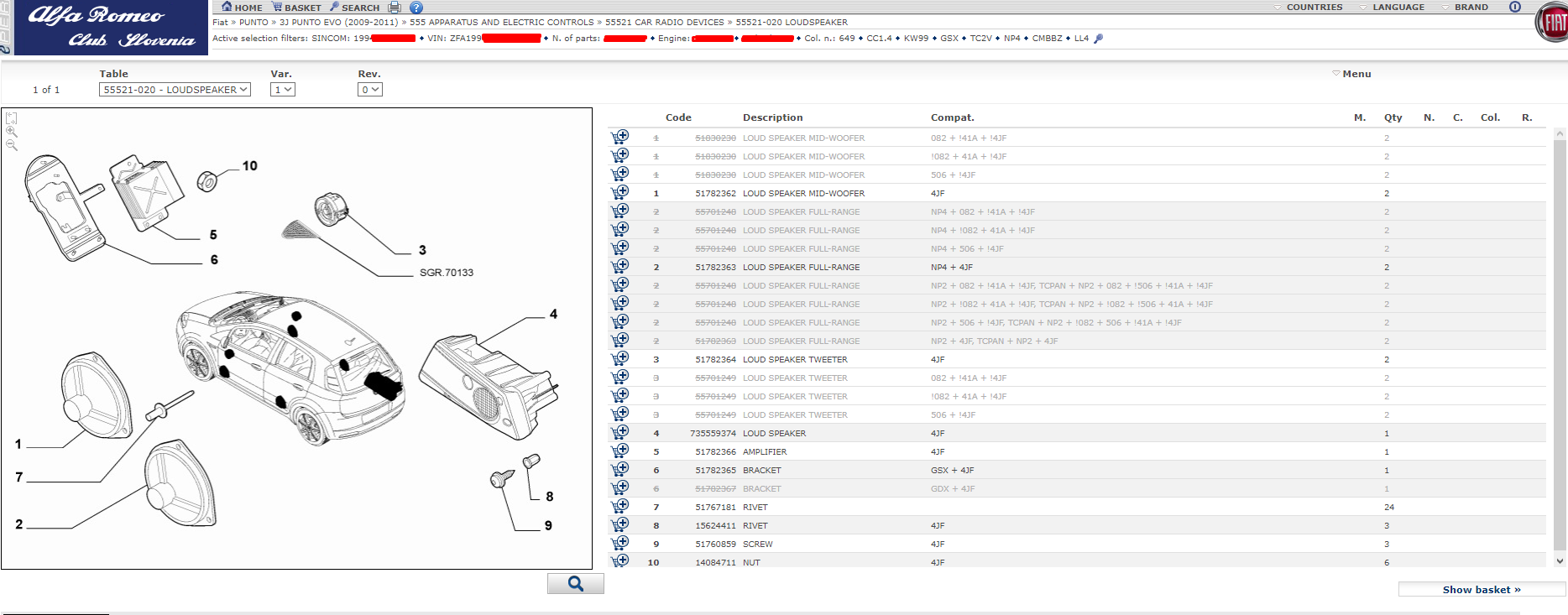Open the Rev. dropdown
The image size is (1568, 615).
(370, 90)
